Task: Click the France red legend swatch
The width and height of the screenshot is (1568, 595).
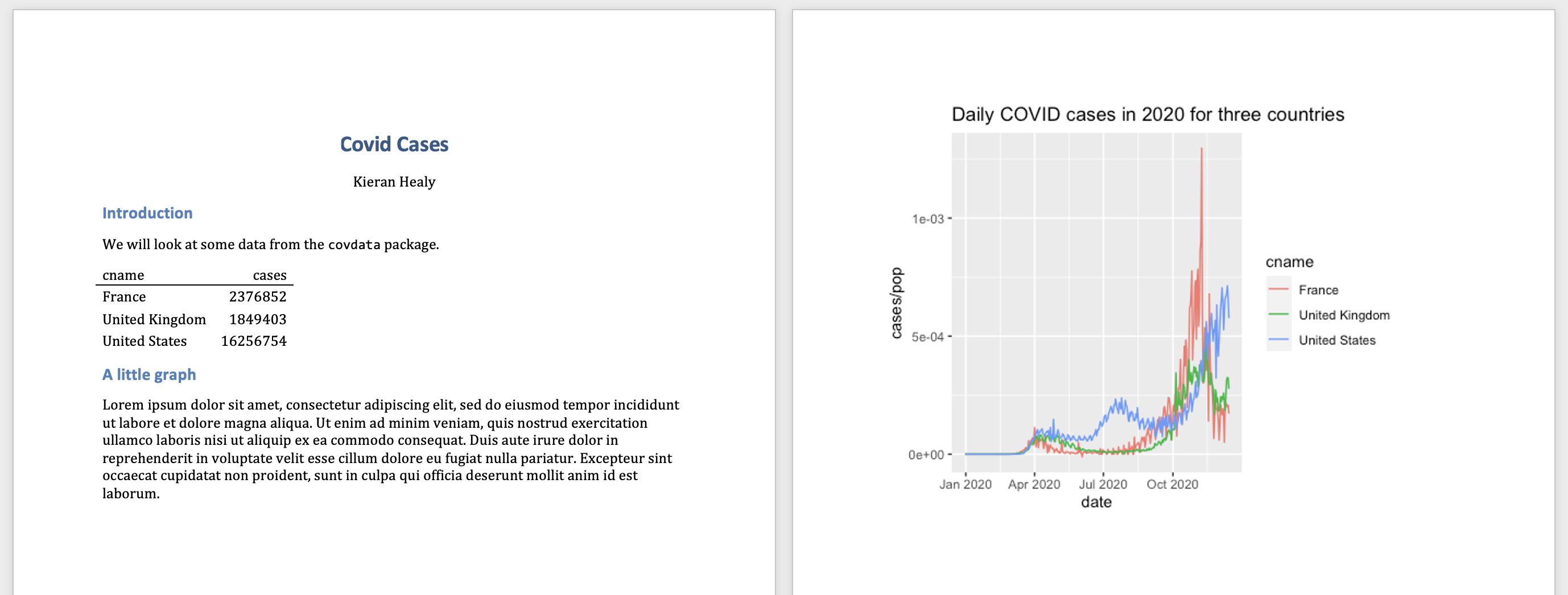Action: 1279,290
